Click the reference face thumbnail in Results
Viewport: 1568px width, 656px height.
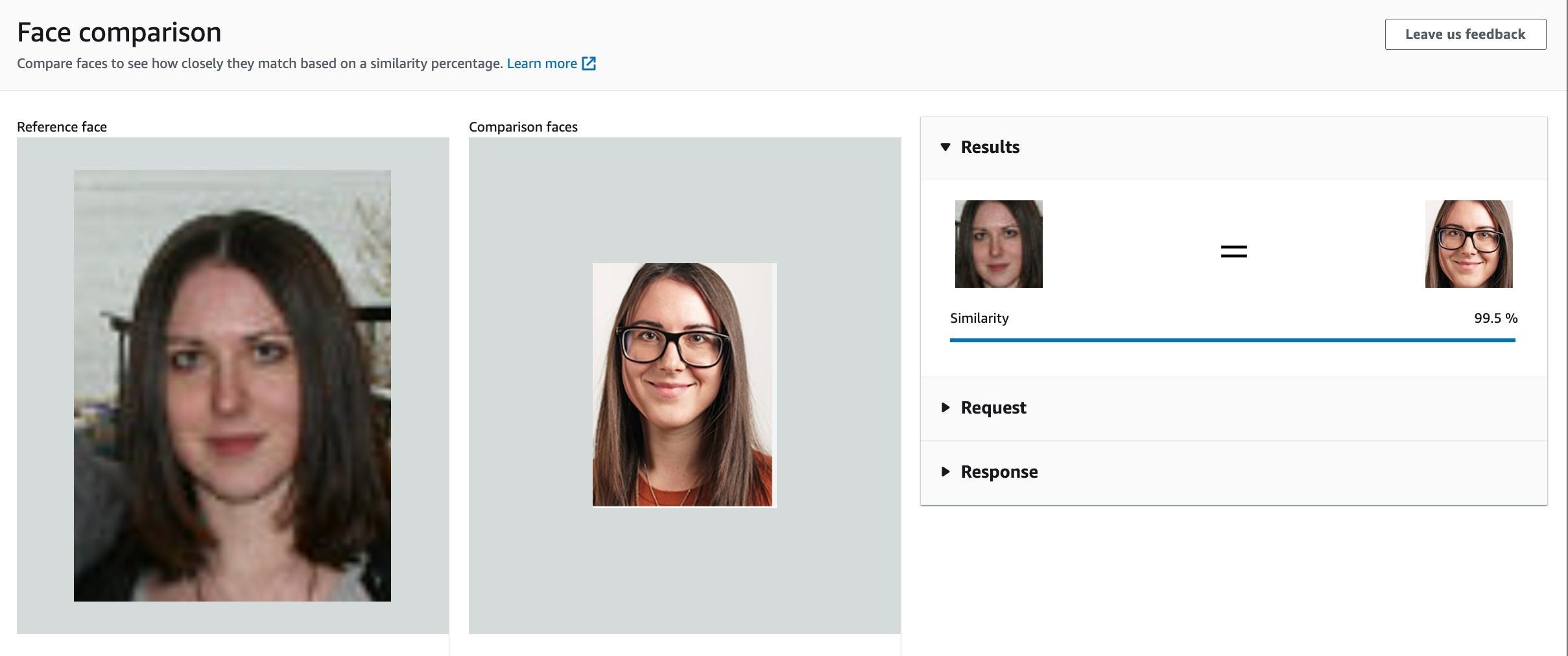coord(999,244)
